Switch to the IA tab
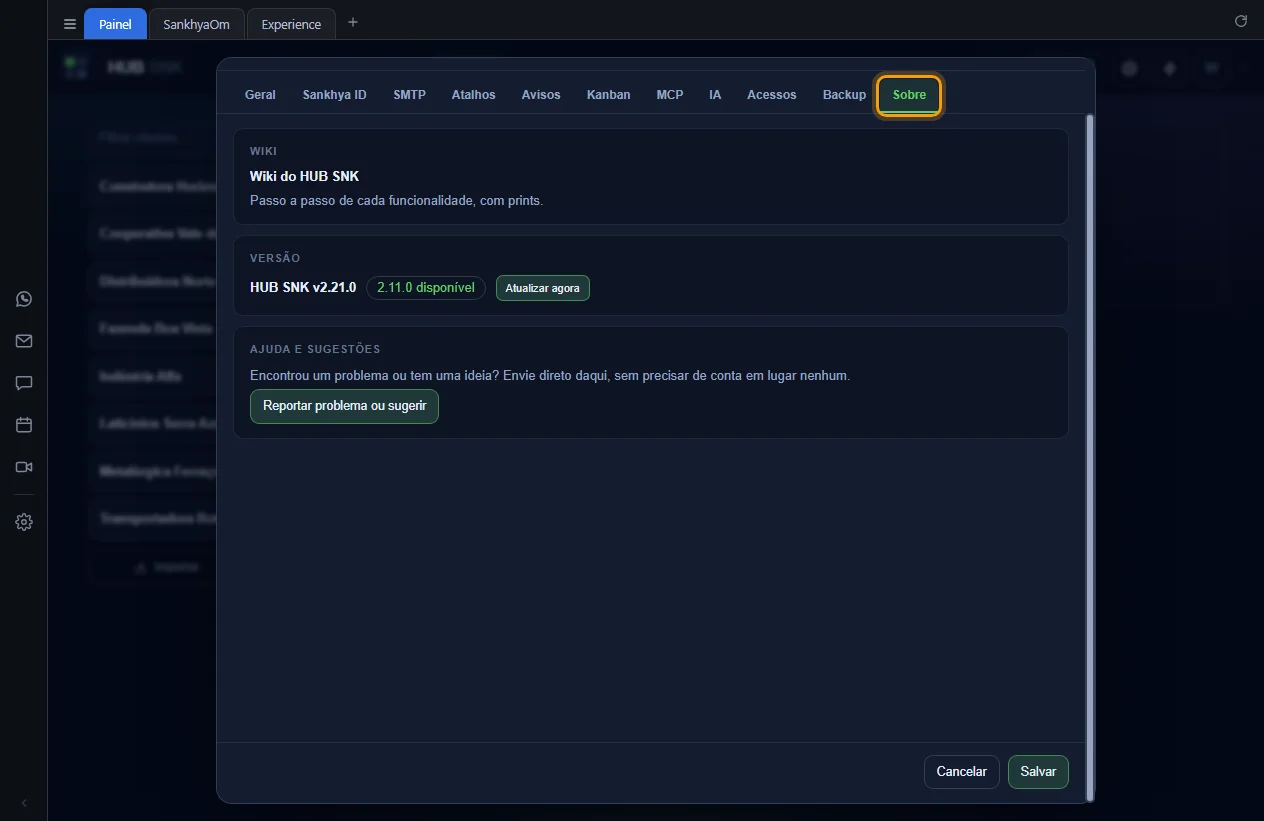1264x821 pixels. point(715,95)
